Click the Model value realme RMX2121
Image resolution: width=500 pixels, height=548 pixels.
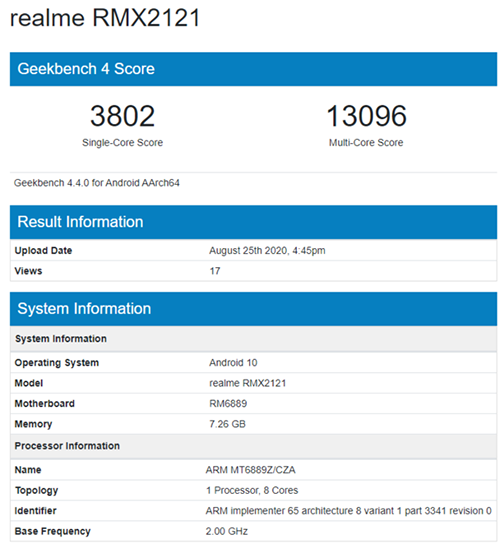(x=247, y=383)
